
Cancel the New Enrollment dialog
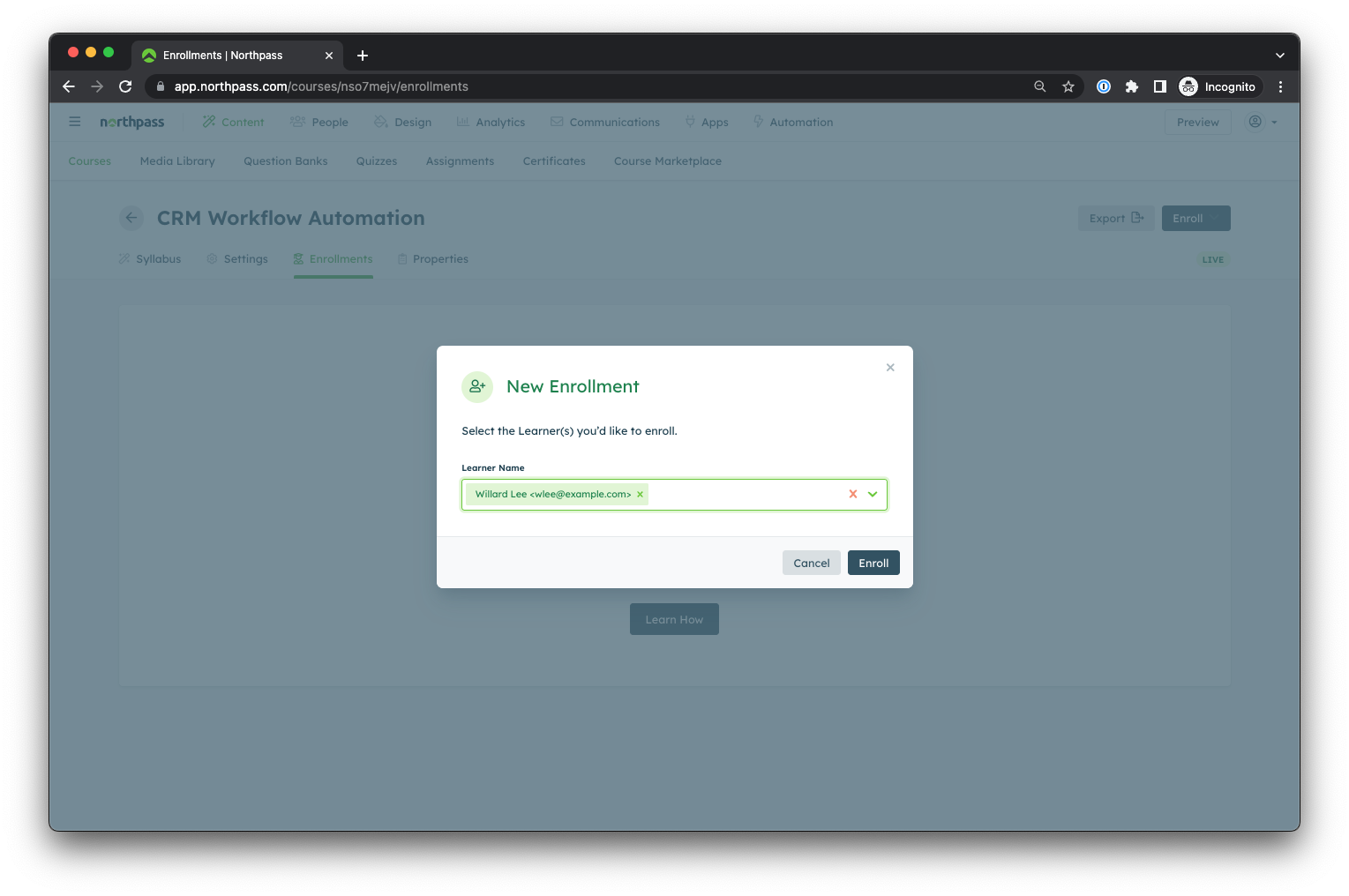point(811,562)
